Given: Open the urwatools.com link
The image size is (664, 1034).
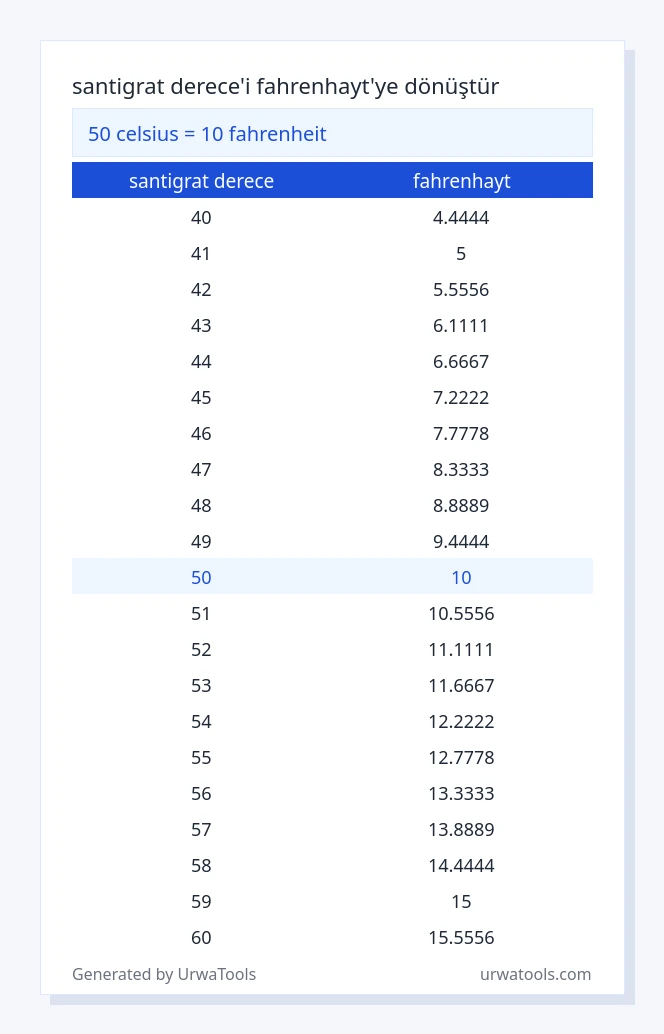Looking at the screenshot, I should [x=535, y=974].
